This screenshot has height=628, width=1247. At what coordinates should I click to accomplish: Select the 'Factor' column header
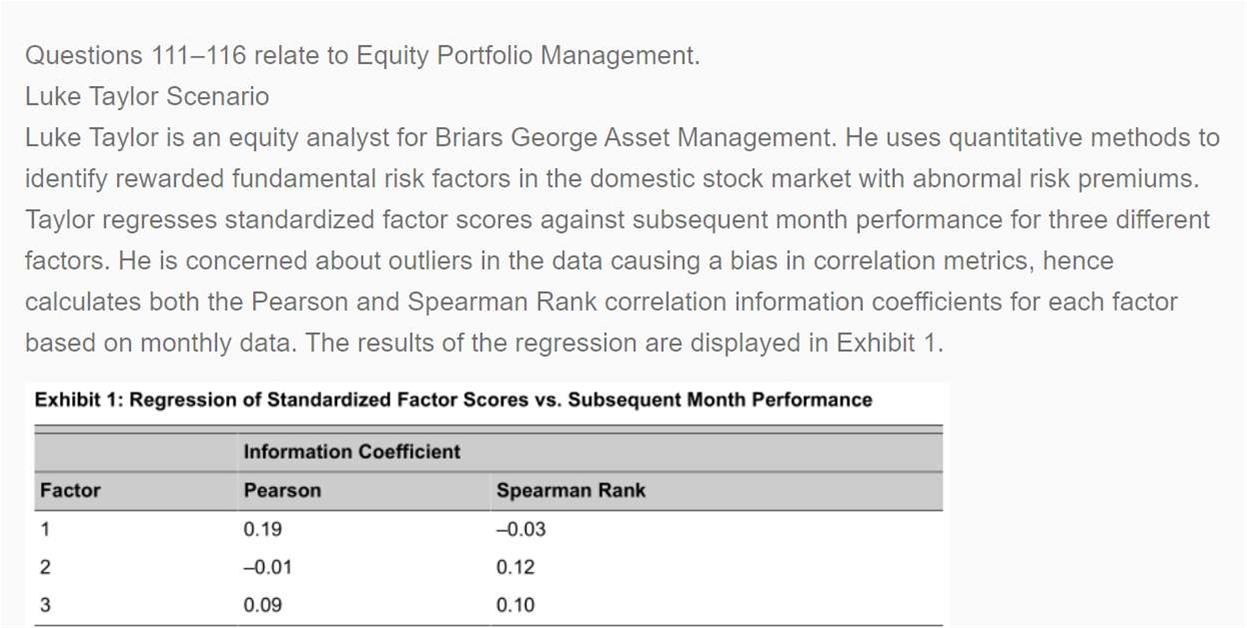coord(70,490)
